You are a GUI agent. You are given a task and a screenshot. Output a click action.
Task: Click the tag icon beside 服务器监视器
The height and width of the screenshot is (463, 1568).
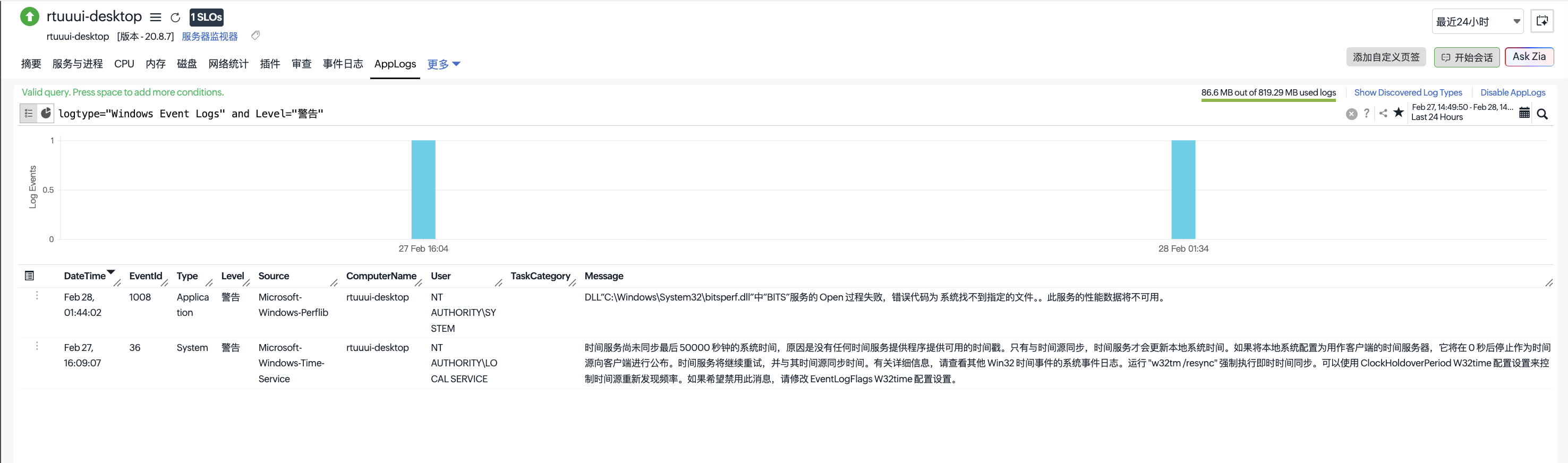tap(255, 36)
